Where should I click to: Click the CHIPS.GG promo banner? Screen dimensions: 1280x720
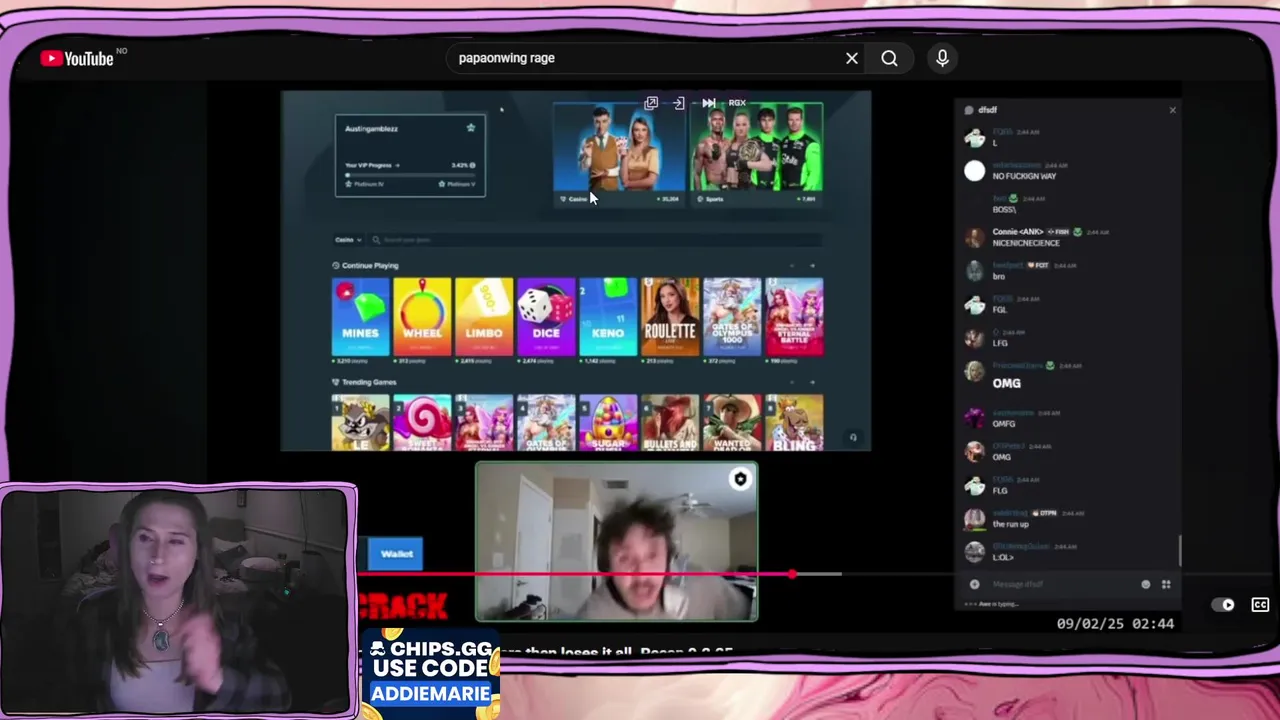(431, 673)
